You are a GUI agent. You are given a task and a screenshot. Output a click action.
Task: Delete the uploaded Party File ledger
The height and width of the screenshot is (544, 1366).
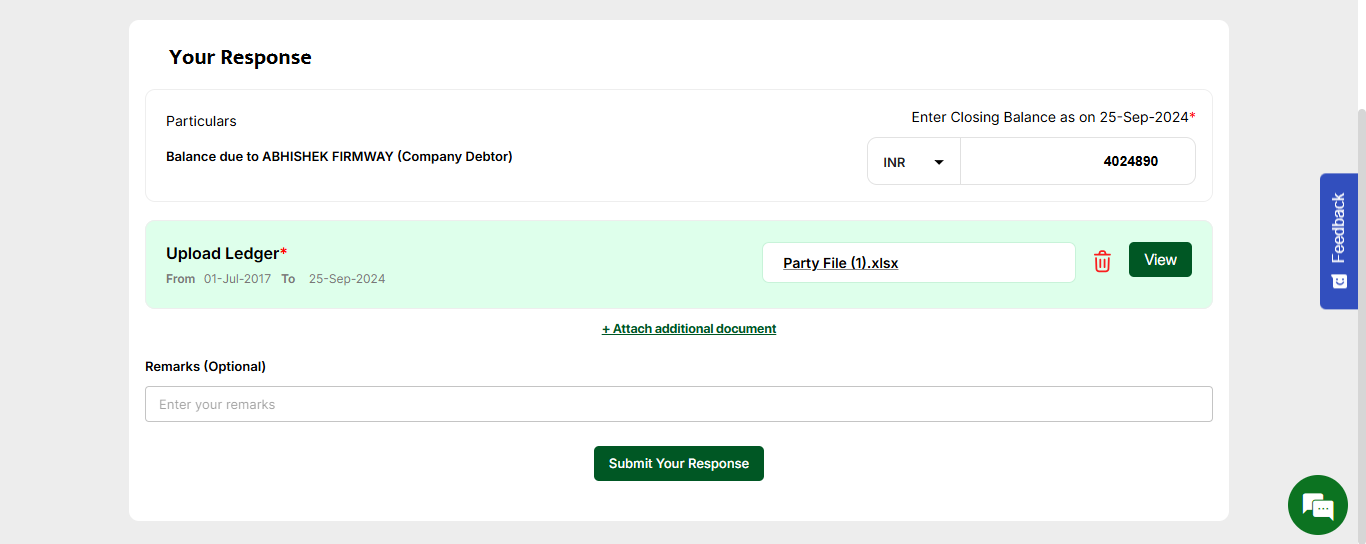(x=1102, y=261)
